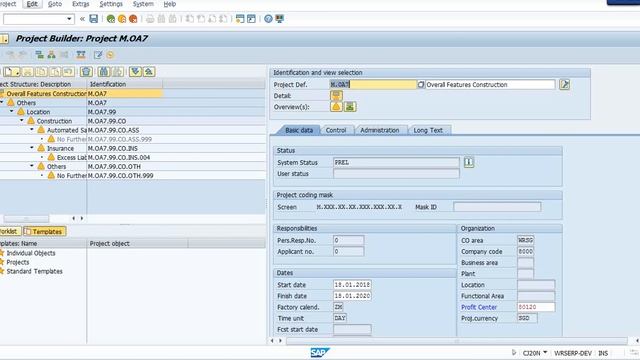
Task: Click the double-chevron collapse command field icon
Action: (82, 19)
